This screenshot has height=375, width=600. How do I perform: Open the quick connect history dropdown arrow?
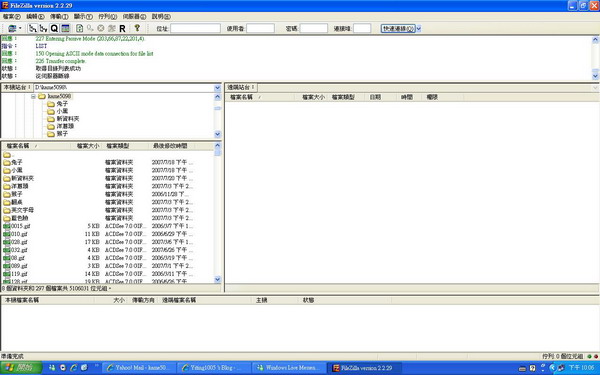pyautogui.click(x=419, y=28)
